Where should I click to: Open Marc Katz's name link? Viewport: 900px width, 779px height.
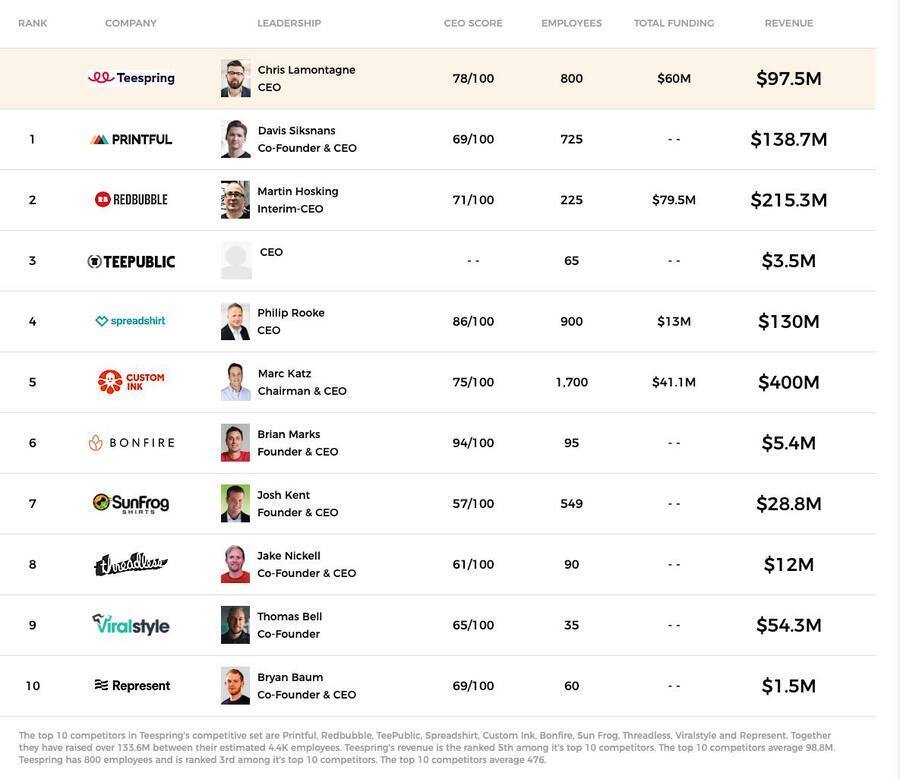coord(284,374)
